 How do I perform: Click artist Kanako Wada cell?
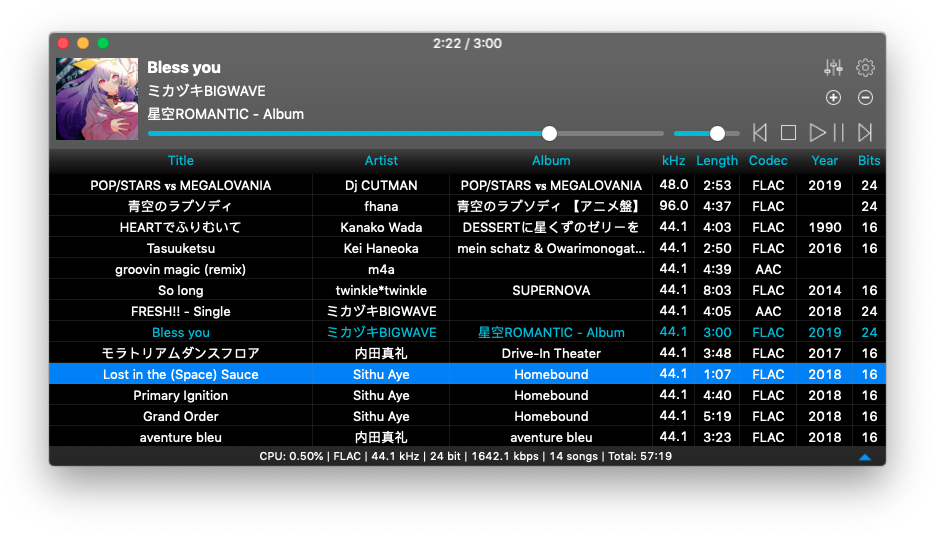coord(381,227)
